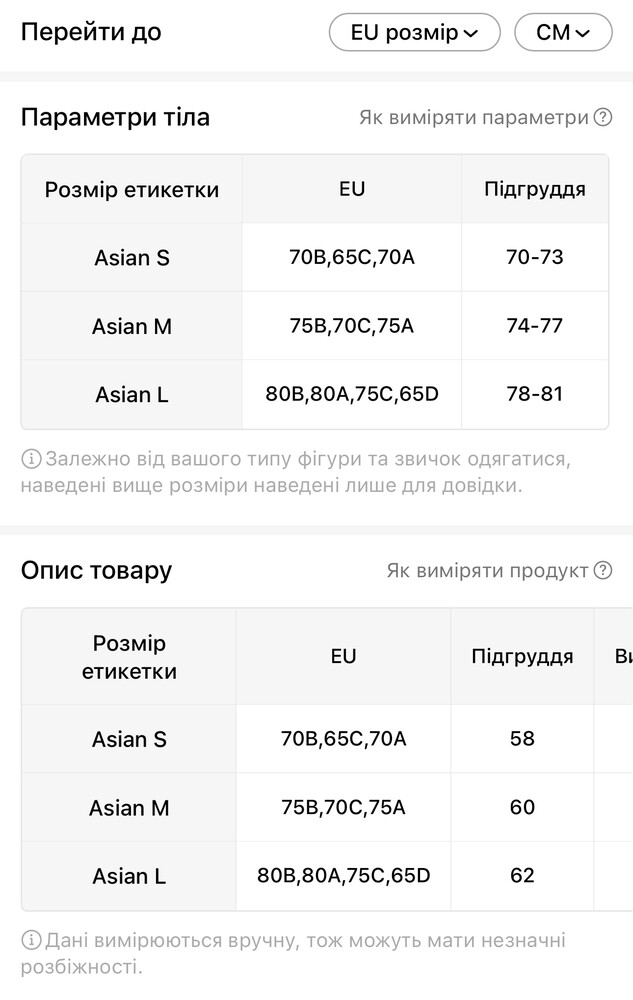Click the info icon before Залежно від вашого note
Screen dimensions: 633x1000
[31, 460]
